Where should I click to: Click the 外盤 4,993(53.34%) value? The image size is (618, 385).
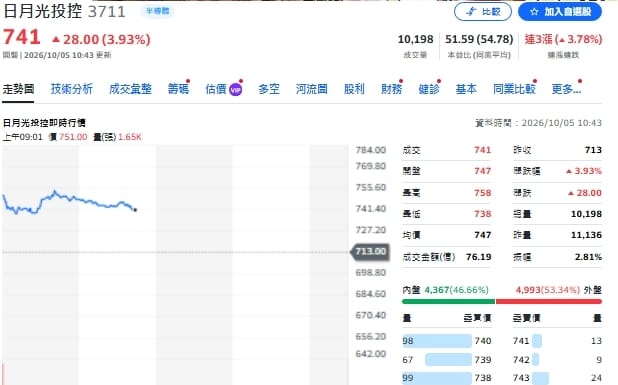(547, 290)
